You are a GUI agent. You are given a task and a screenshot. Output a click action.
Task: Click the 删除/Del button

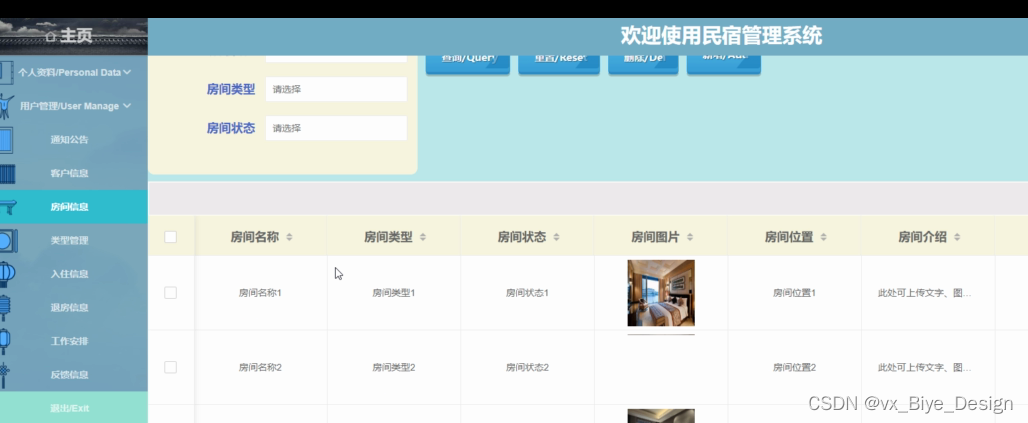tap(643, 64)
